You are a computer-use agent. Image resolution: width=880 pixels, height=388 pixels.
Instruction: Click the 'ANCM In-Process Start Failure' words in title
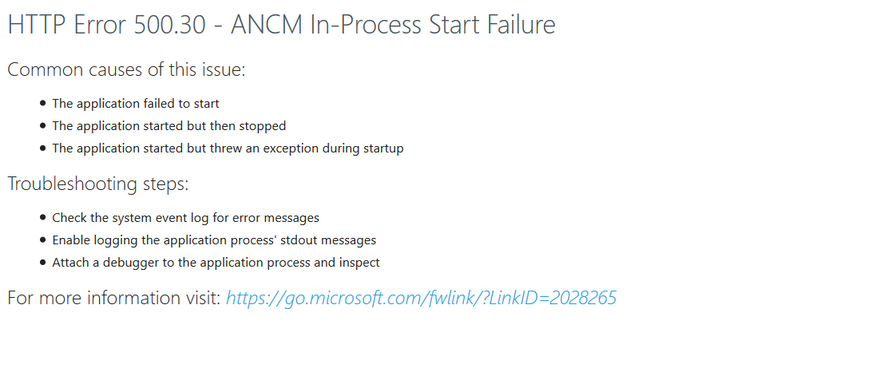pos(393,25)
